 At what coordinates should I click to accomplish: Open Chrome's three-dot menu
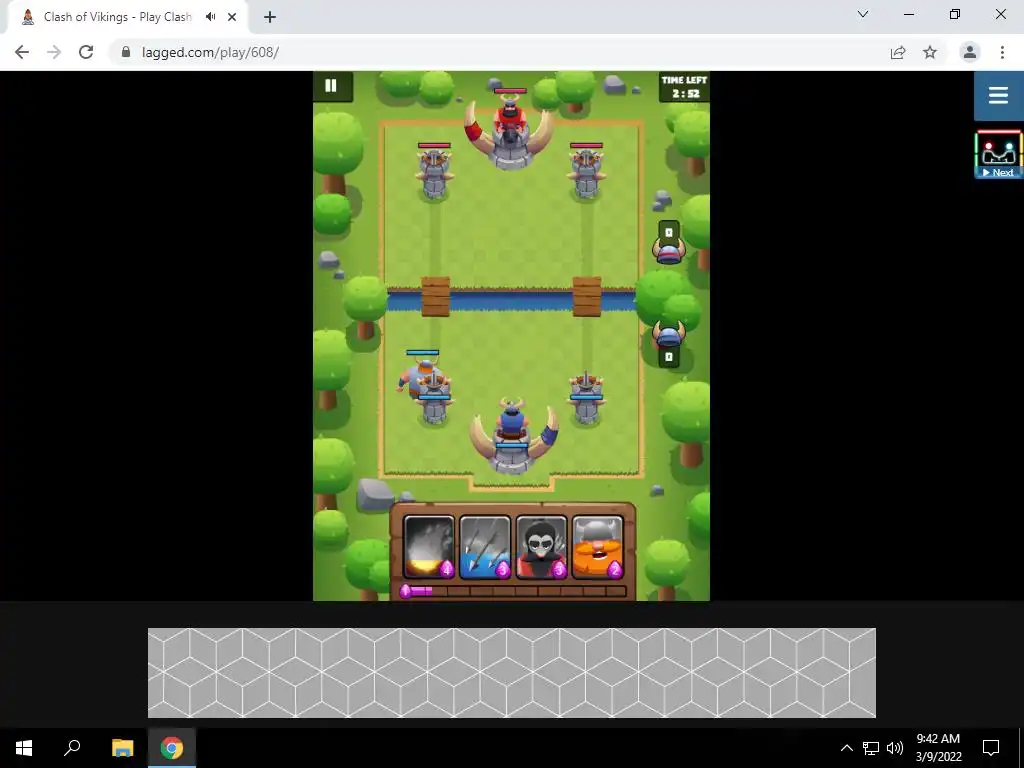coord(1002,52)
